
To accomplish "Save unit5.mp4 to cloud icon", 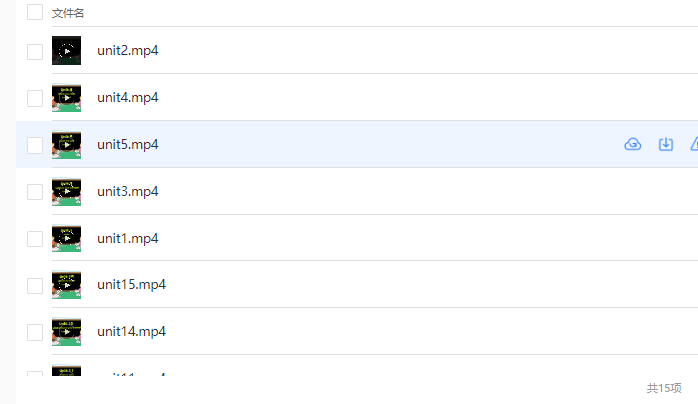I will (x=633, y=144).
